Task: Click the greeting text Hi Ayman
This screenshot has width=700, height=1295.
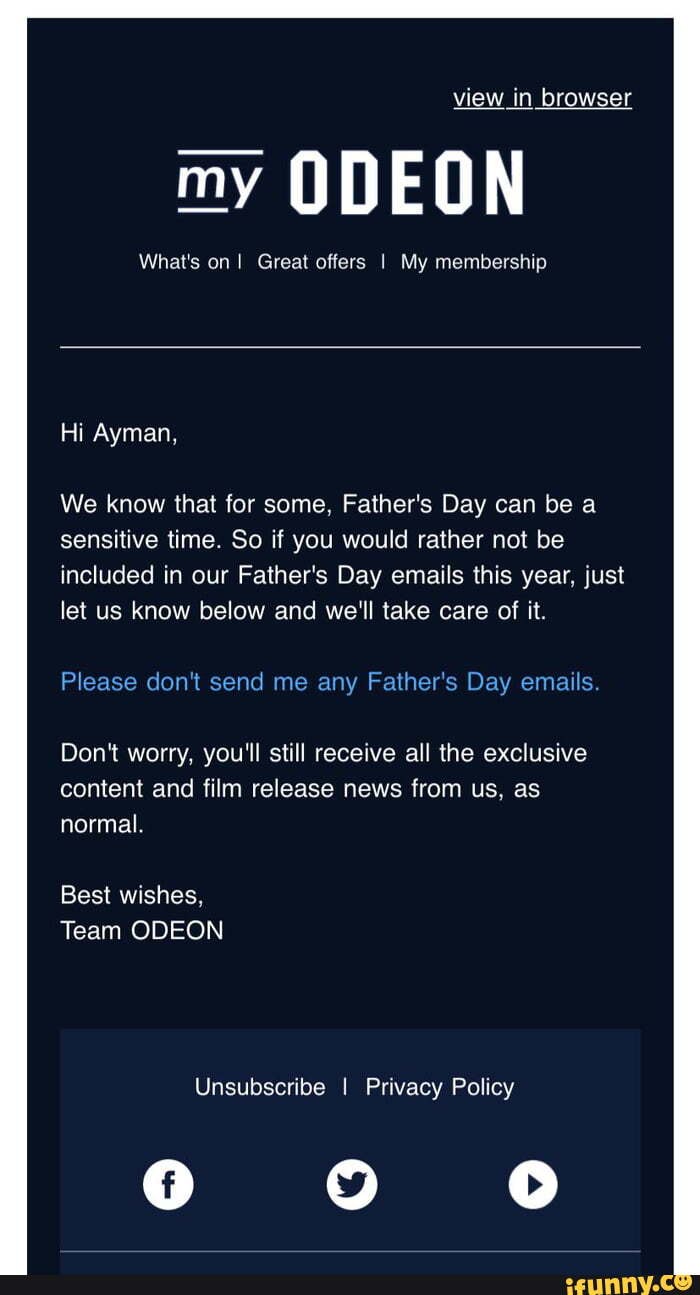Action: pyautogui.click(x=117, y=432)
